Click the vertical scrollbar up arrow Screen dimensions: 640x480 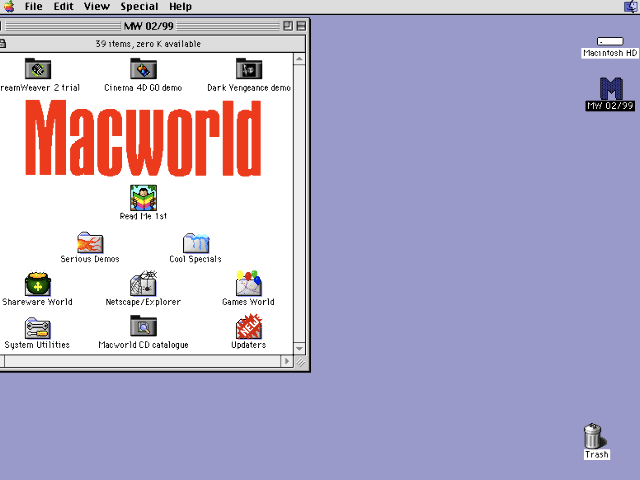point(299,59)
